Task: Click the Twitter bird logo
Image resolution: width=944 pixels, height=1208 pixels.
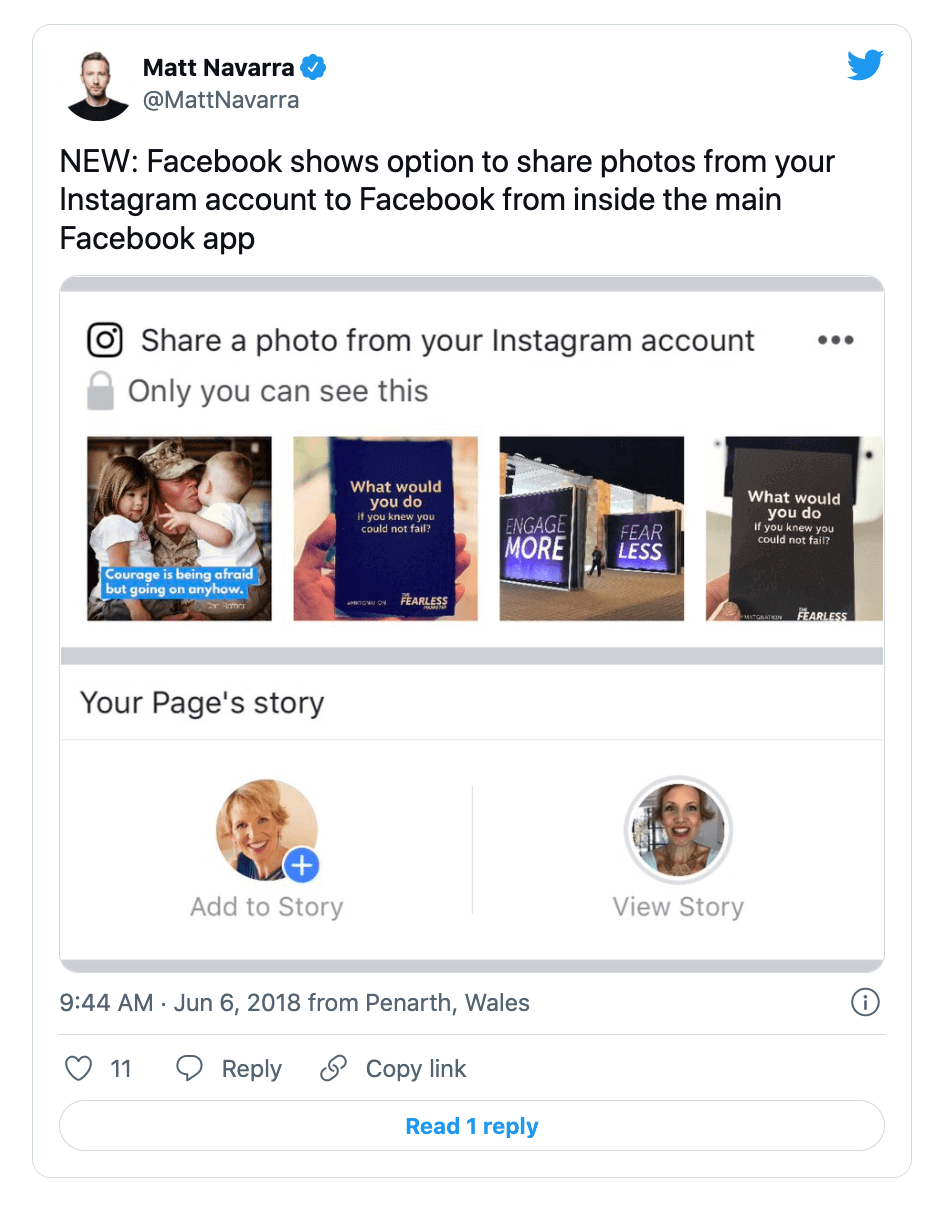Action: tap(865, 66)
